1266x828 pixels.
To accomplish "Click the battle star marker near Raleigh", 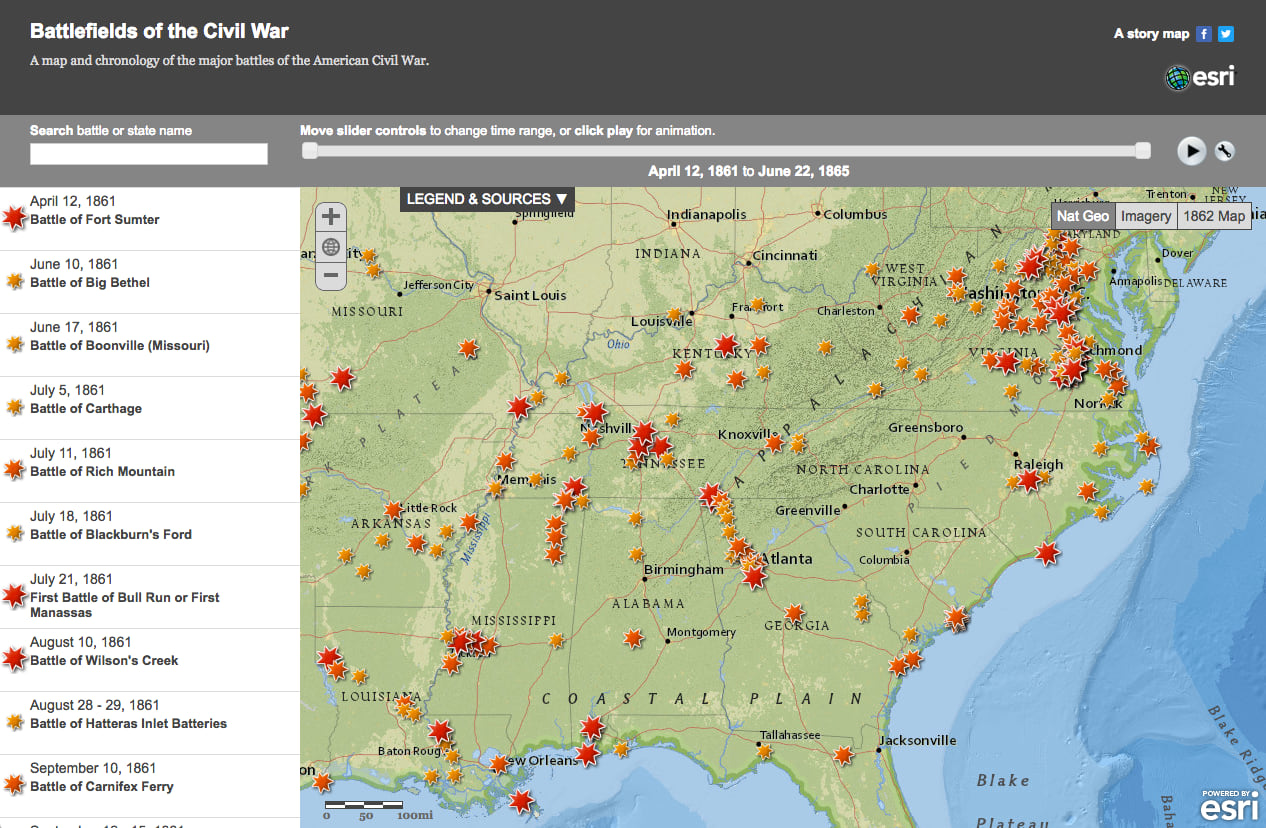I will [x=1029, y=480].
